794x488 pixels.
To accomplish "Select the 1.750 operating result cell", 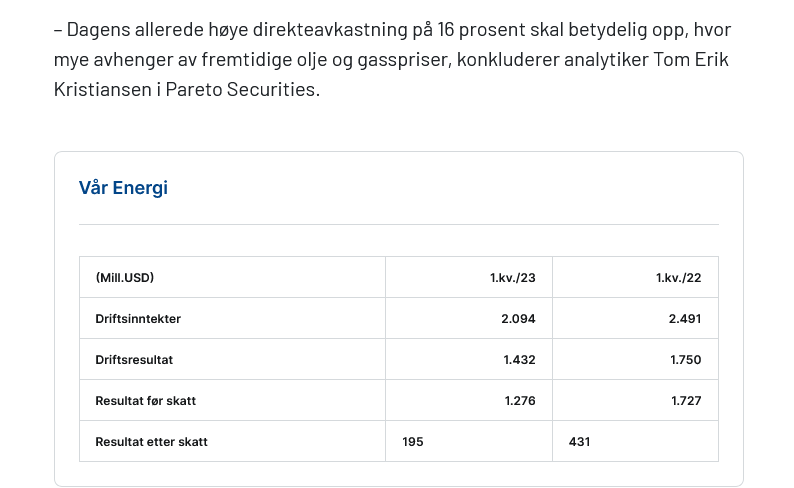I will 685,360.
